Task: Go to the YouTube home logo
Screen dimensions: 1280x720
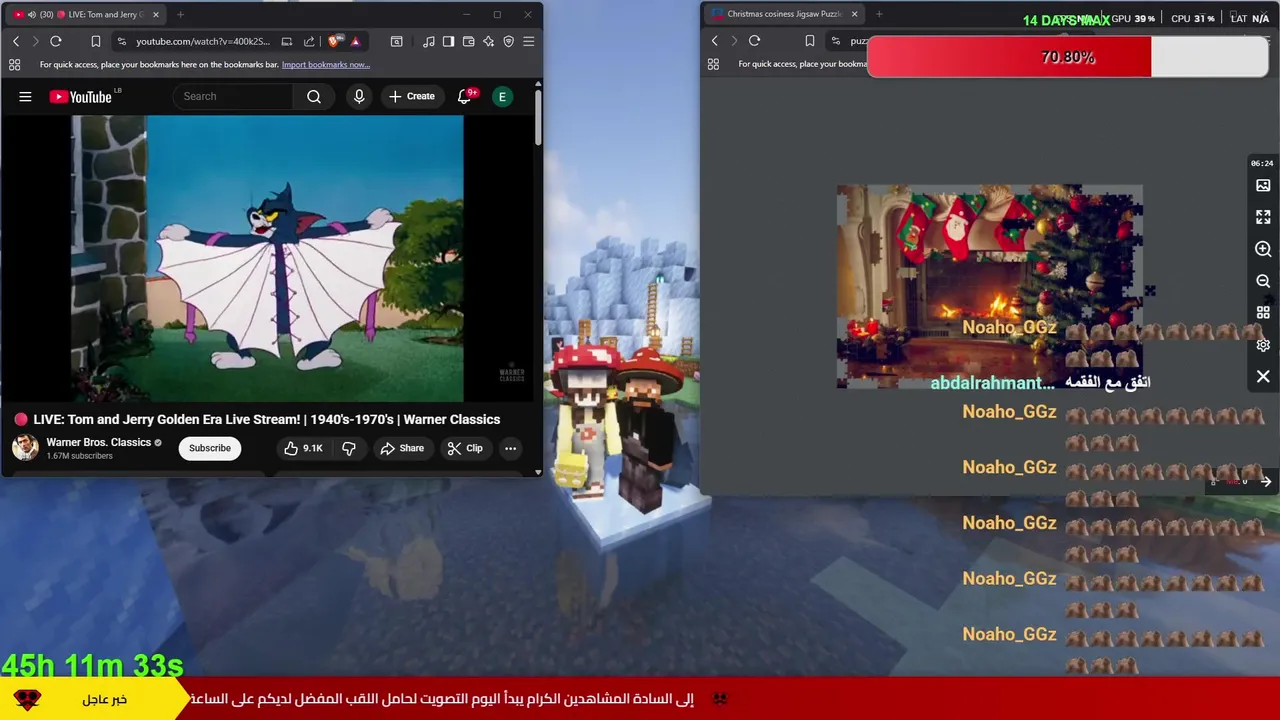Action: 81,96
